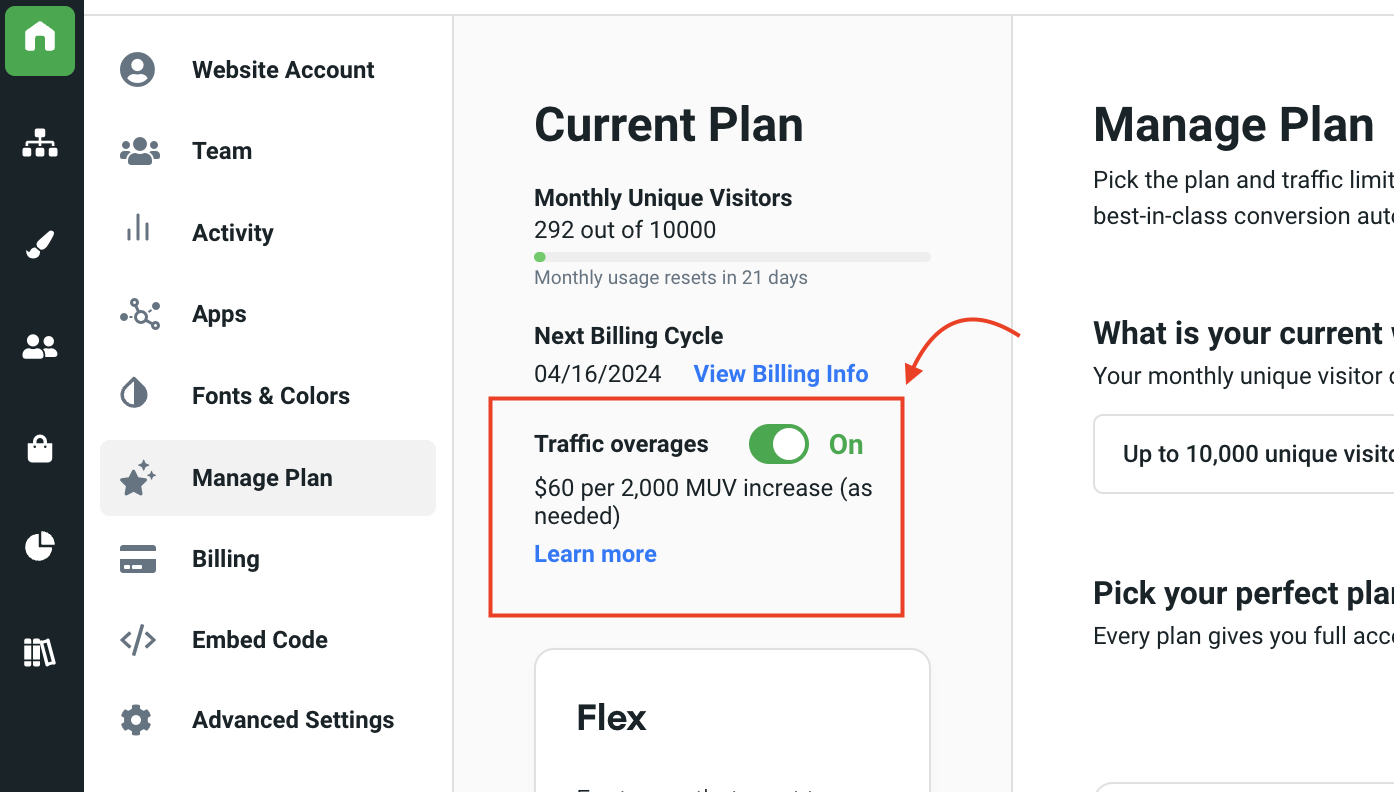Click the library books icon

pyautogui.click(x=40, y=652)
